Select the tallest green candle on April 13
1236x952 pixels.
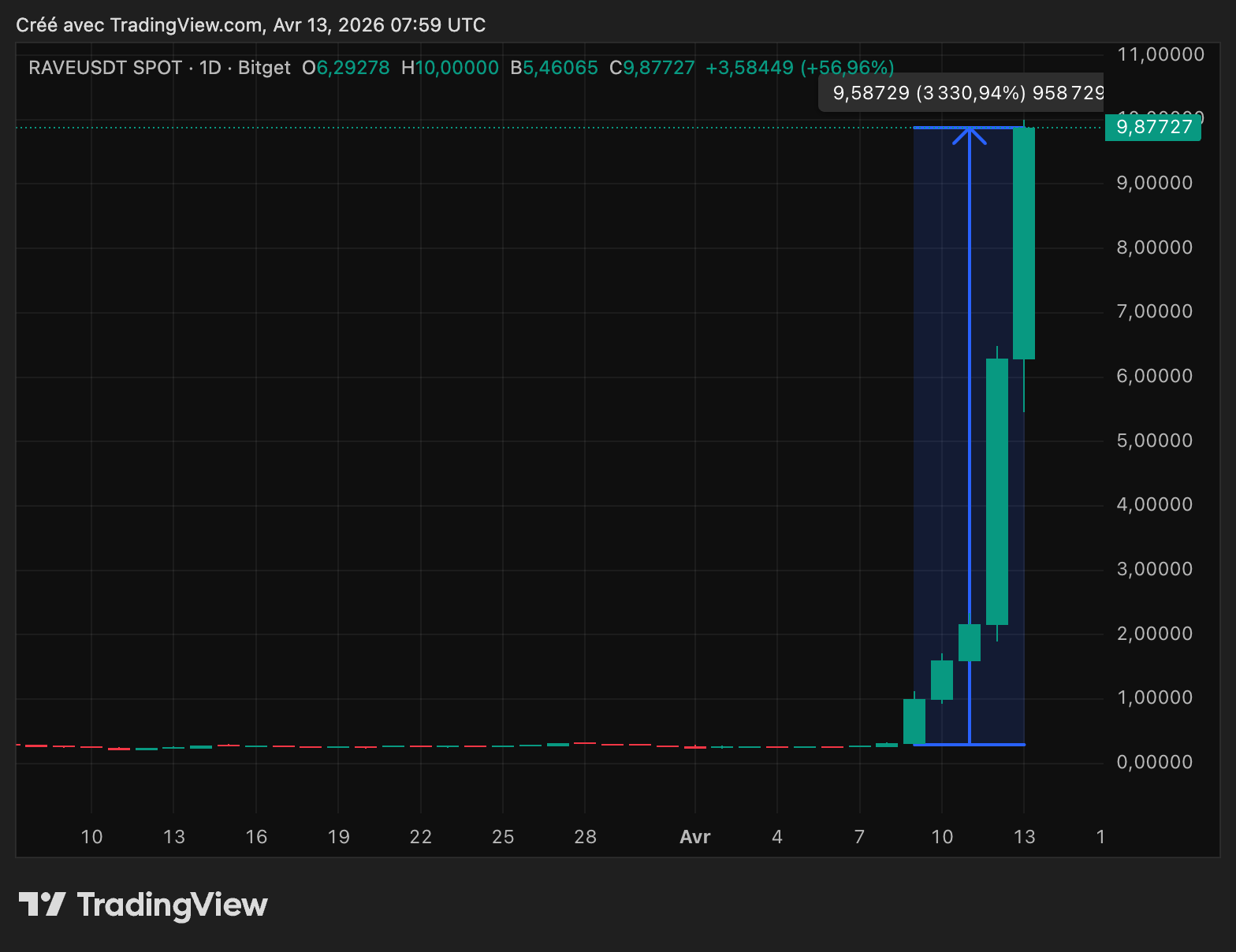tap(1023, 243)
